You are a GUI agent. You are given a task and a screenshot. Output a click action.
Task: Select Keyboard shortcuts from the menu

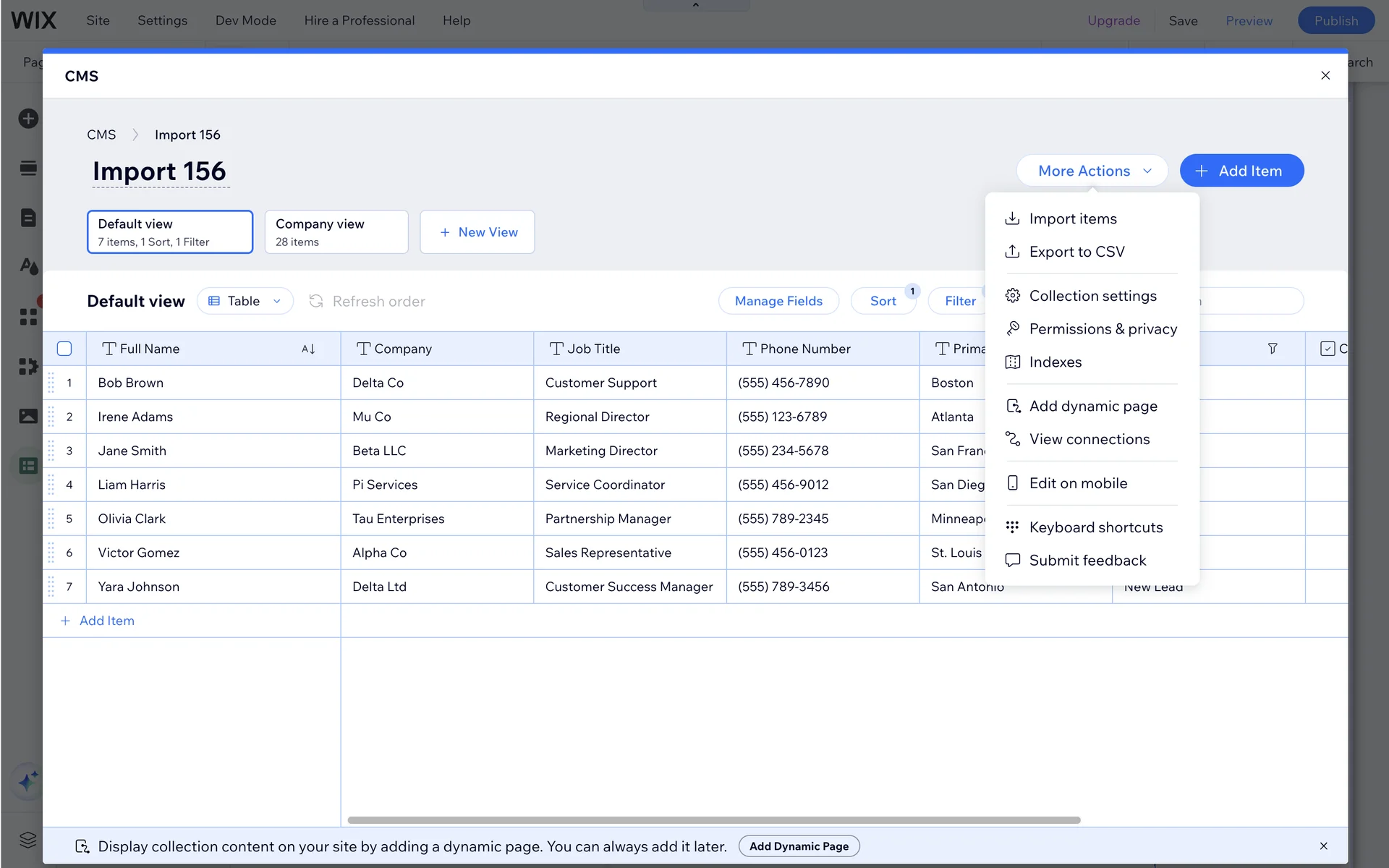[1095, 527]
